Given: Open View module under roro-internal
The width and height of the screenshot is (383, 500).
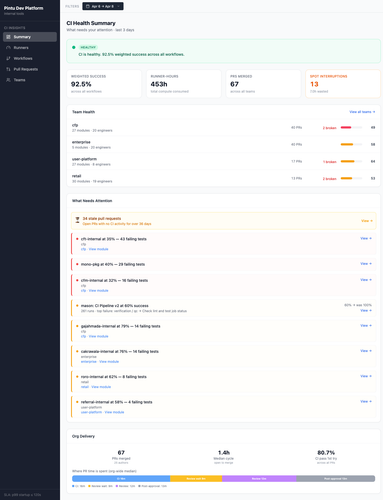Looking at the screenshot, I should coord(101,387).
